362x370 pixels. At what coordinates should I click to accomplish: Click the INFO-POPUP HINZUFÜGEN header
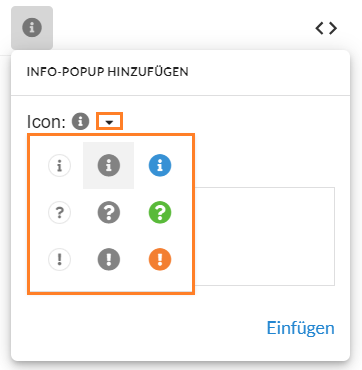coord(108,72)
